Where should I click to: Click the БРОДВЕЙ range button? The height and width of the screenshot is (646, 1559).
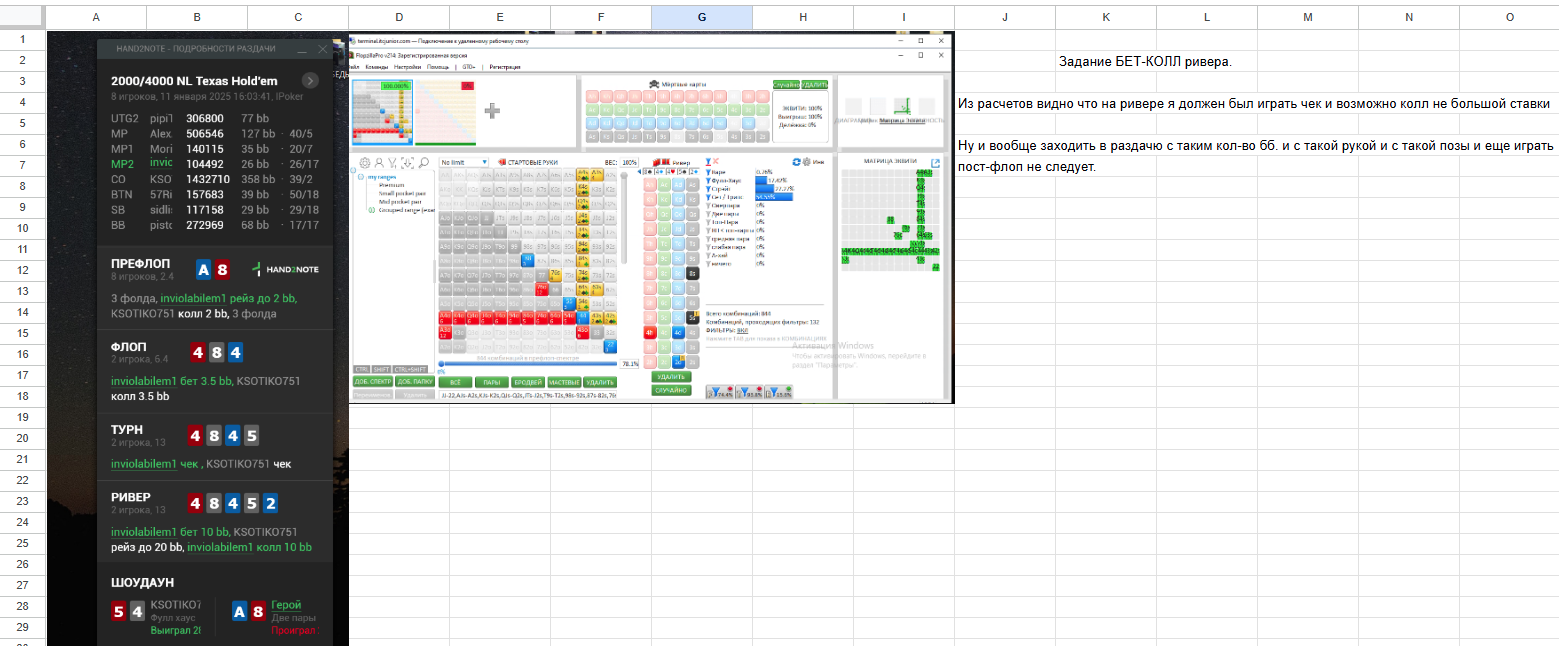coord(528,381)
